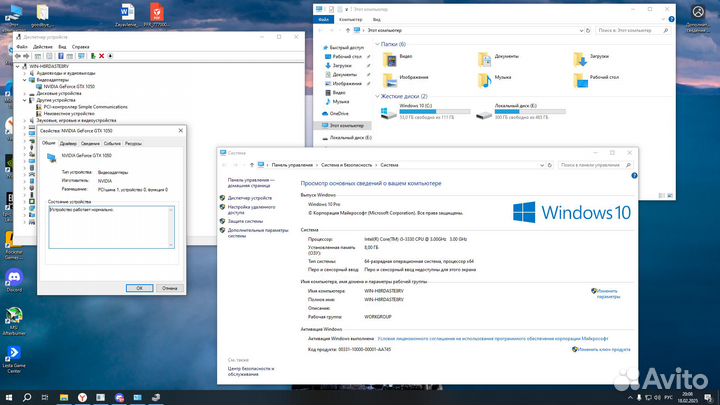The width and height of the screenshot is (720, 405).
Task: Click OK in GTX 1050 properties dialog
Action: click(x=139, y=288)
